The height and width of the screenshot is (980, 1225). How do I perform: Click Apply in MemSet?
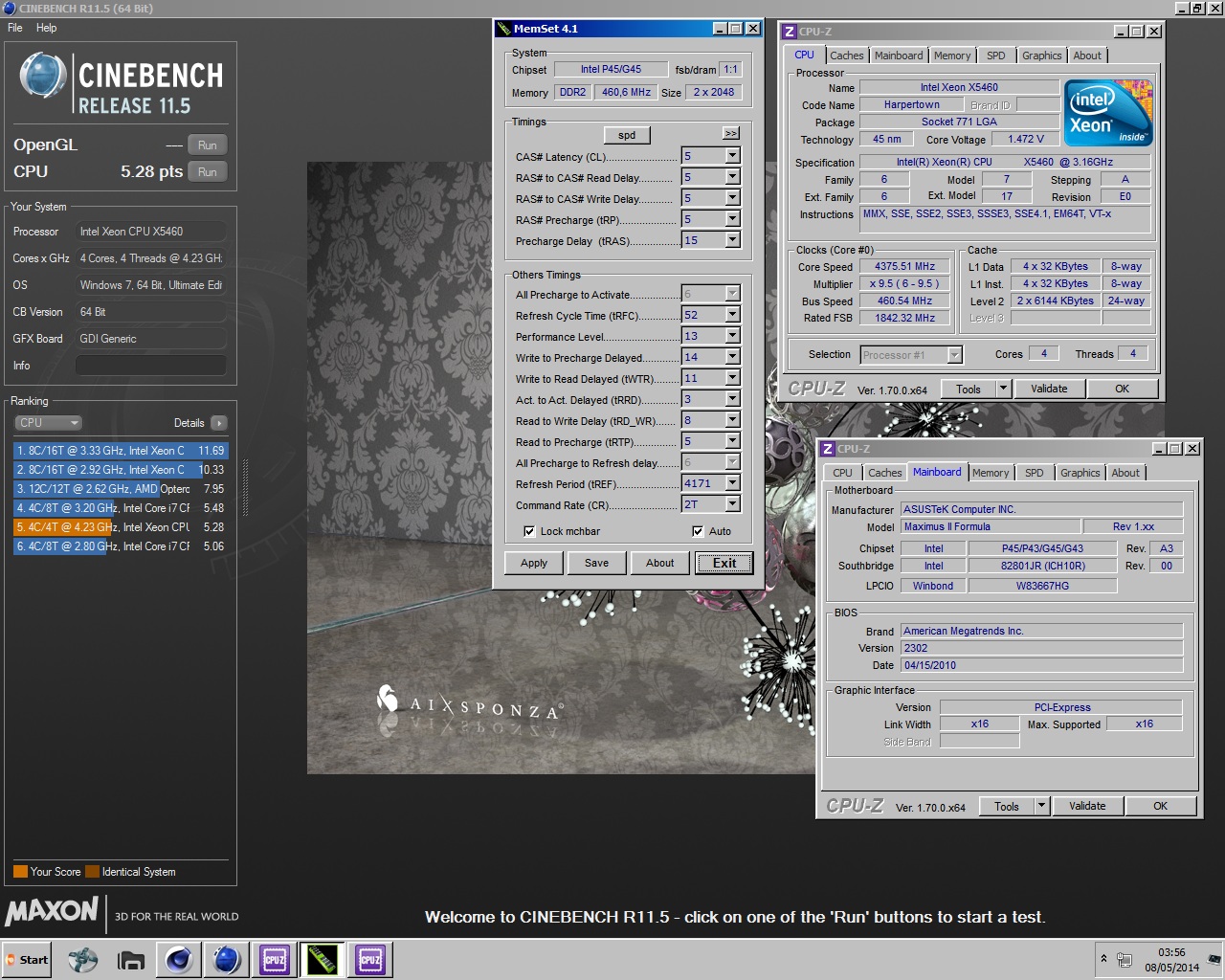pyautogui.click(x=534, y=563)
